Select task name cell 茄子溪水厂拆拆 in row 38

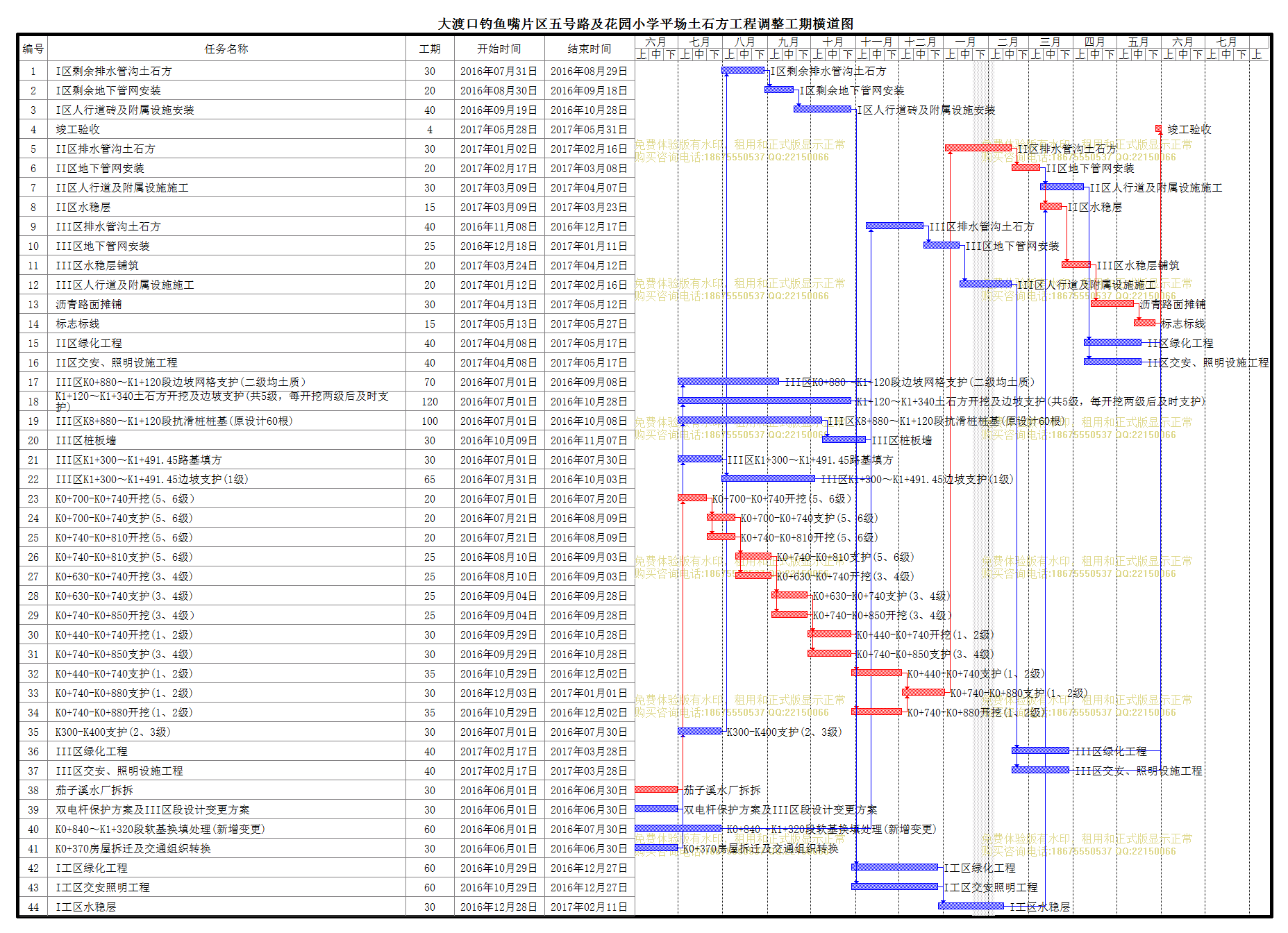point(226,790)
